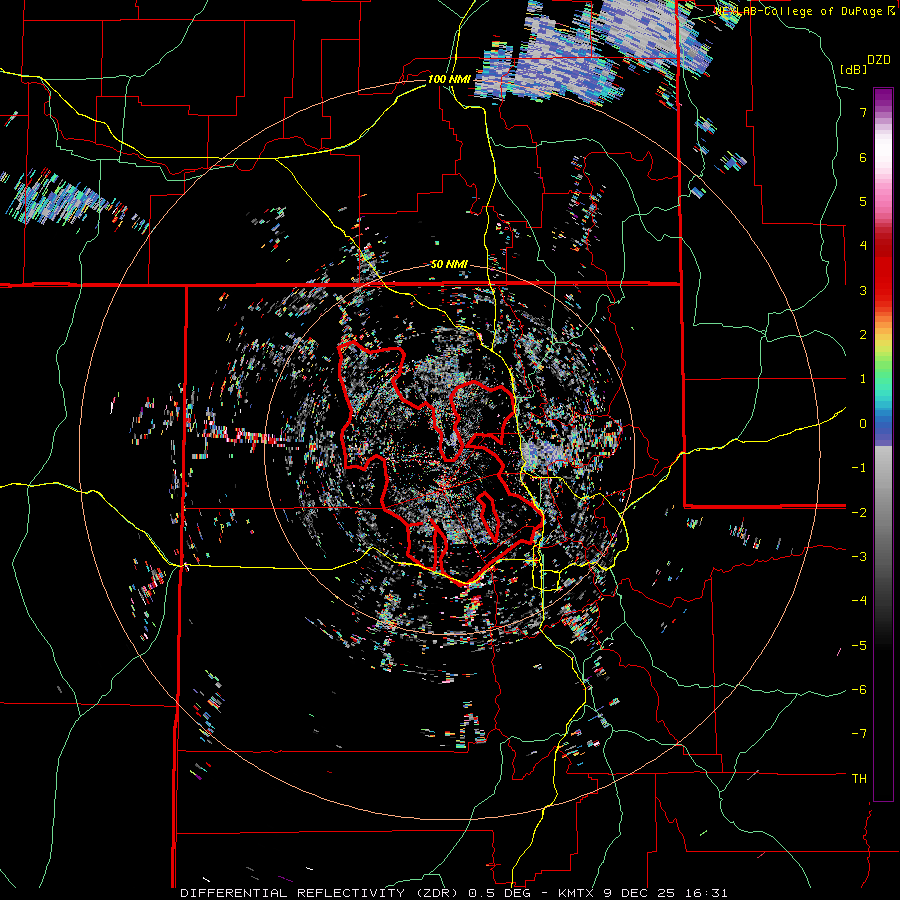This screenshot has width=900, height=900.
Task: Click the 50 NMI range ring label
Action: pos(449,264)
